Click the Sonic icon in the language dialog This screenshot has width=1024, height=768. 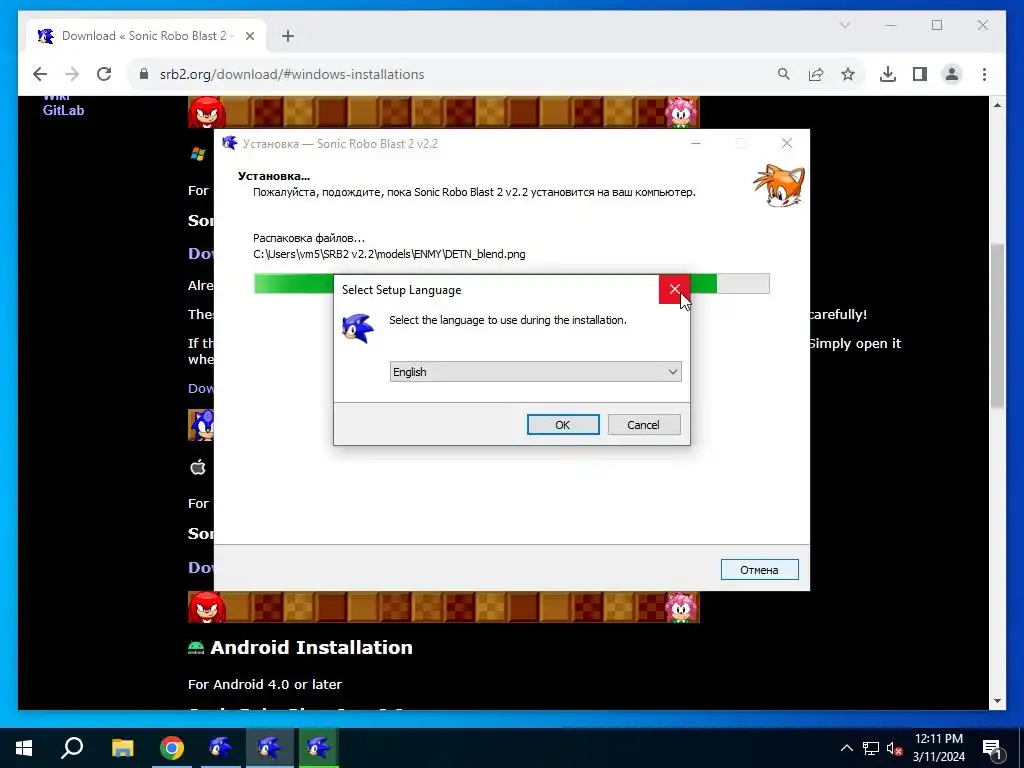click(x=358, y=328)
